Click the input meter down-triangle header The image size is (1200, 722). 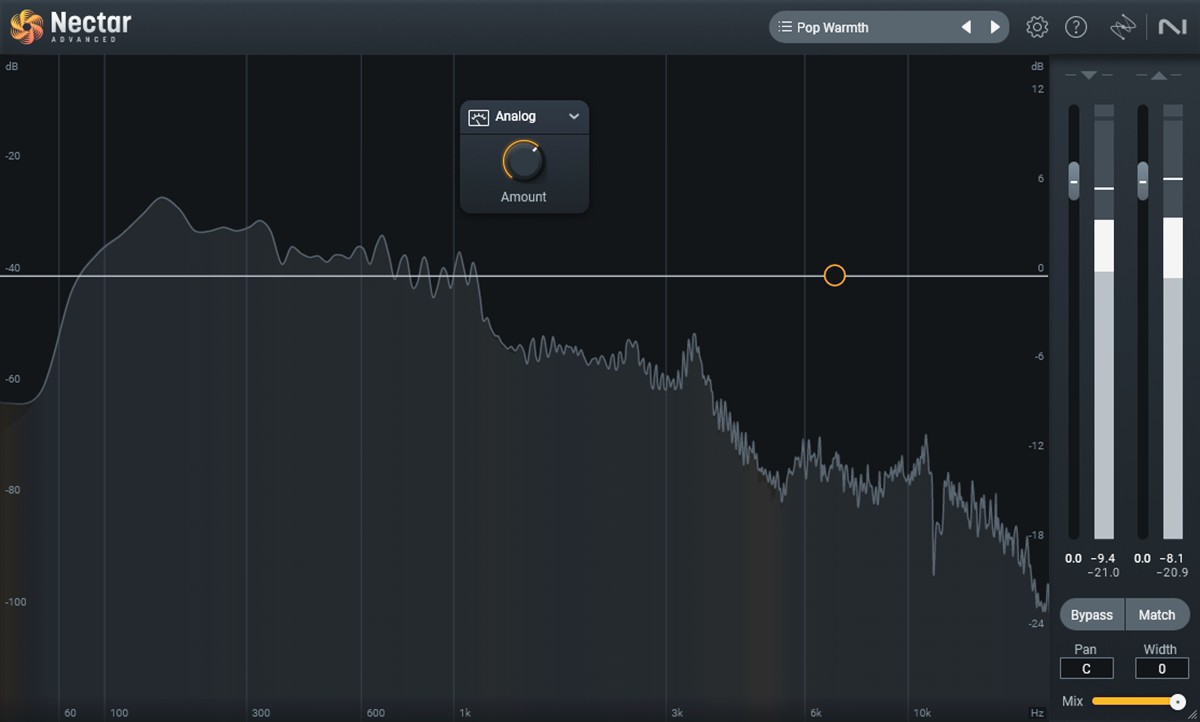tap(1089, 76)
